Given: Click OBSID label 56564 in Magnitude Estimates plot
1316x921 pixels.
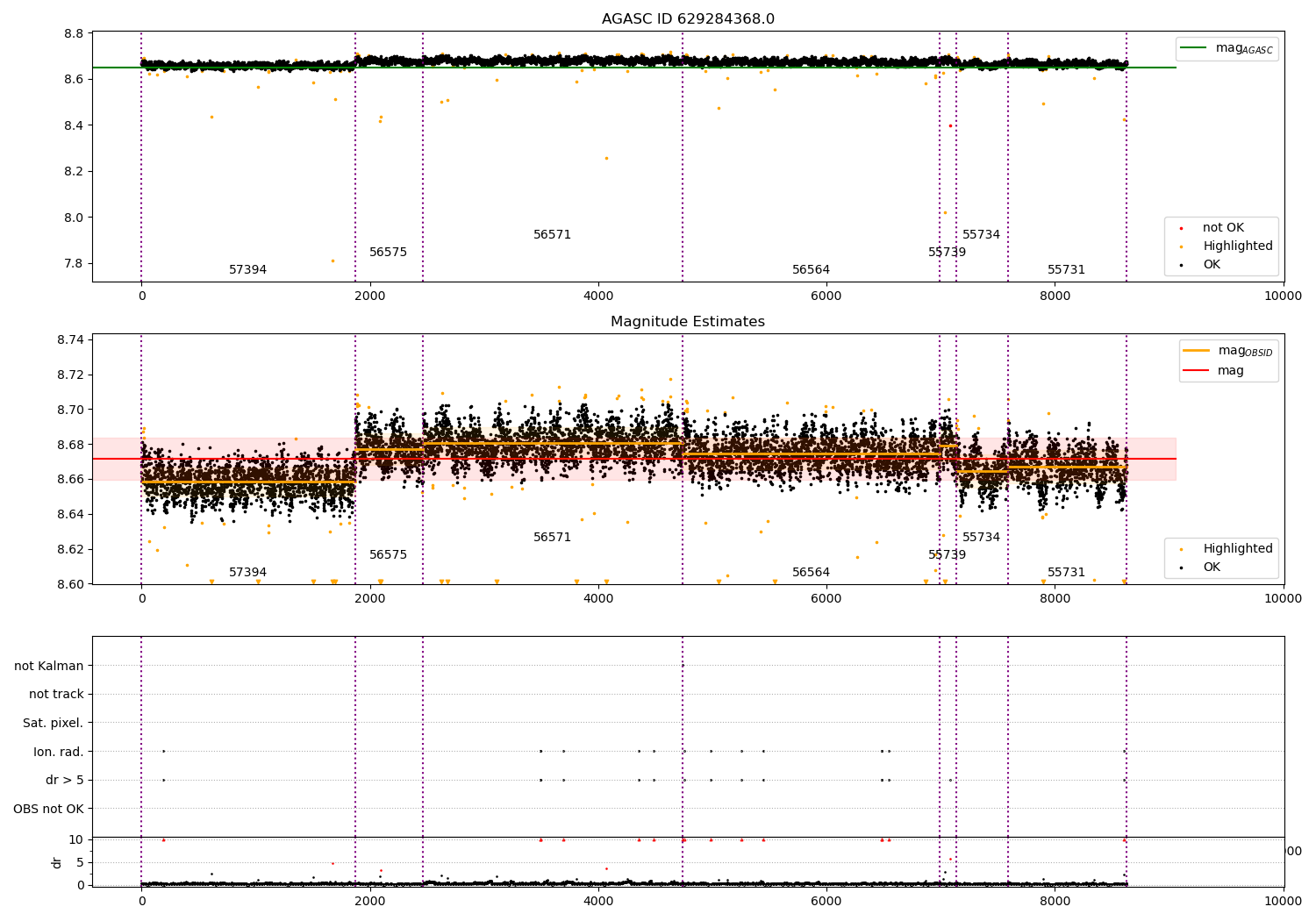Looking at the screenshot, I should click(811, 573).
